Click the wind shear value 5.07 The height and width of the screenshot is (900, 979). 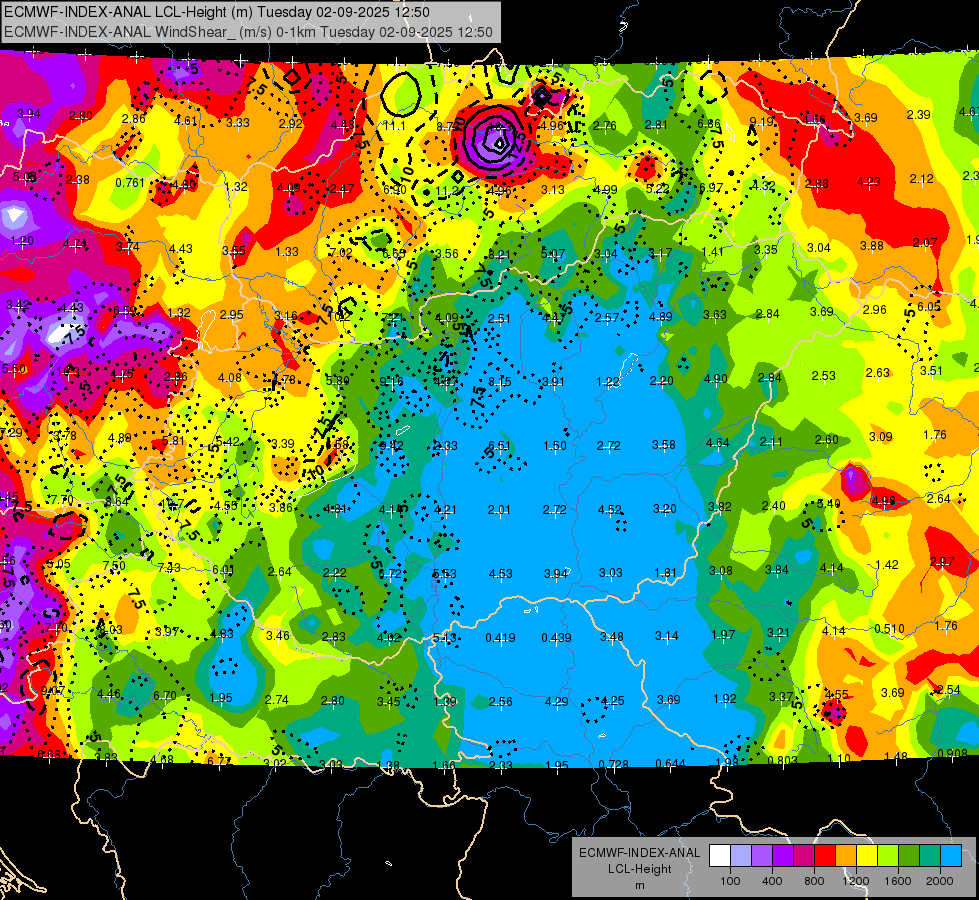click(553, 254)
